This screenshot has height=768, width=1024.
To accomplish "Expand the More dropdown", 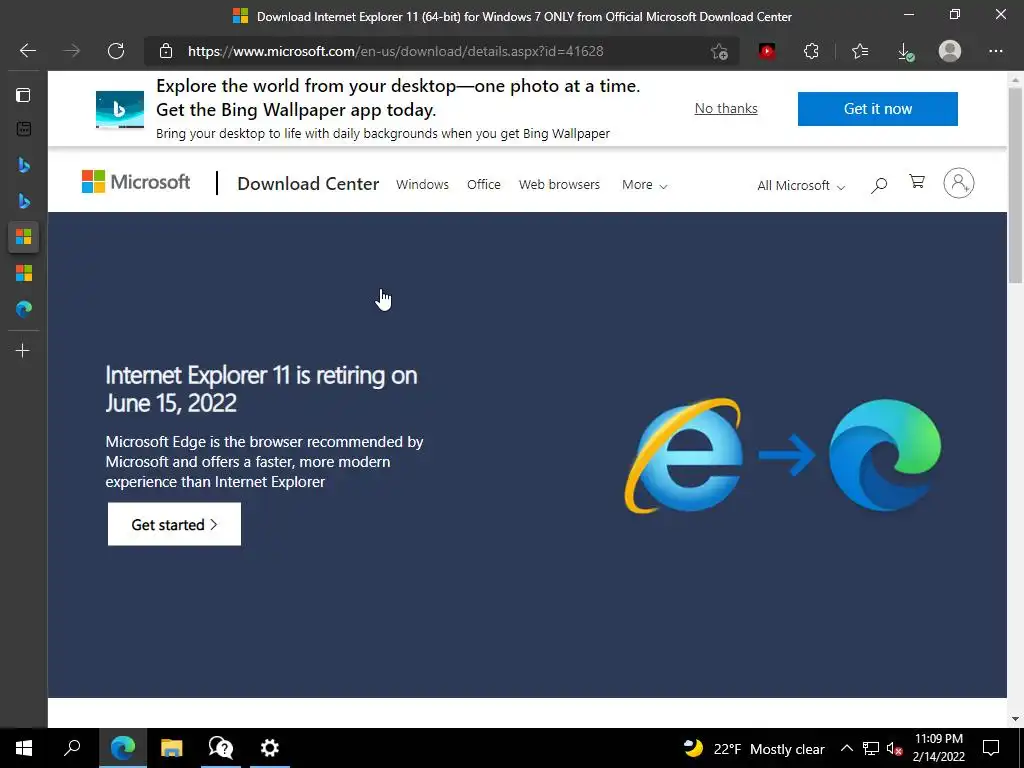I will coord(645,185).
